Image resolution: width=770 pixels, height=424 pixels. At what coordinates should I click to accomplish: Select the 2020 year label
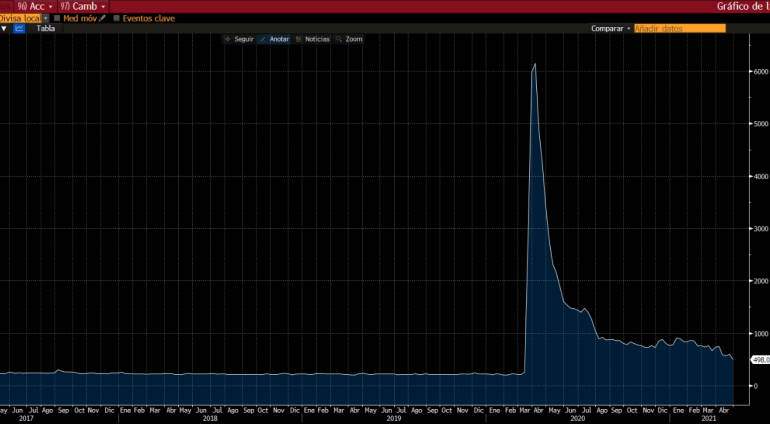click(578, 419)
